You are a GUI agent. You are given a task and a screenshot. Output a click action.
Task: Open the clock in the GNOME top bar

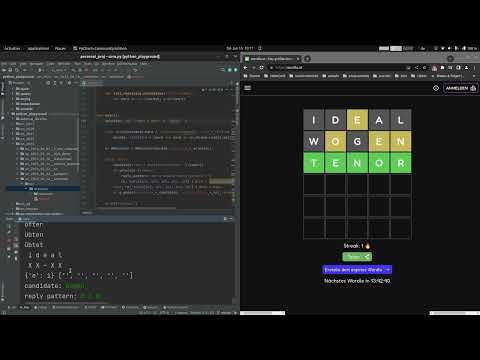[x=240, y=48]
